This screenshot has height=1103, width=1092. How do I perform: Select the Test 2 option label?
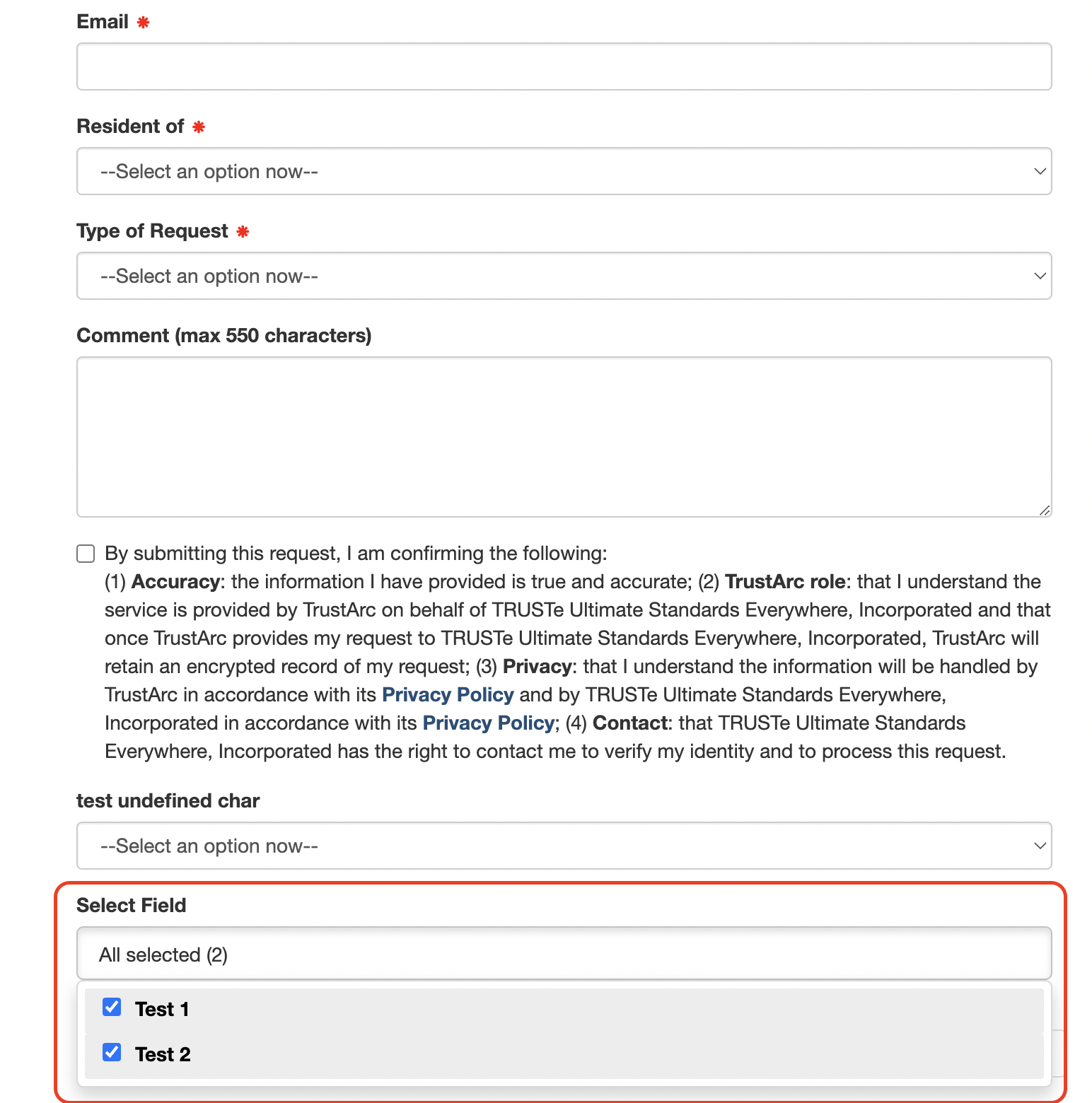pyautogui.click(x=163, y=1054)
